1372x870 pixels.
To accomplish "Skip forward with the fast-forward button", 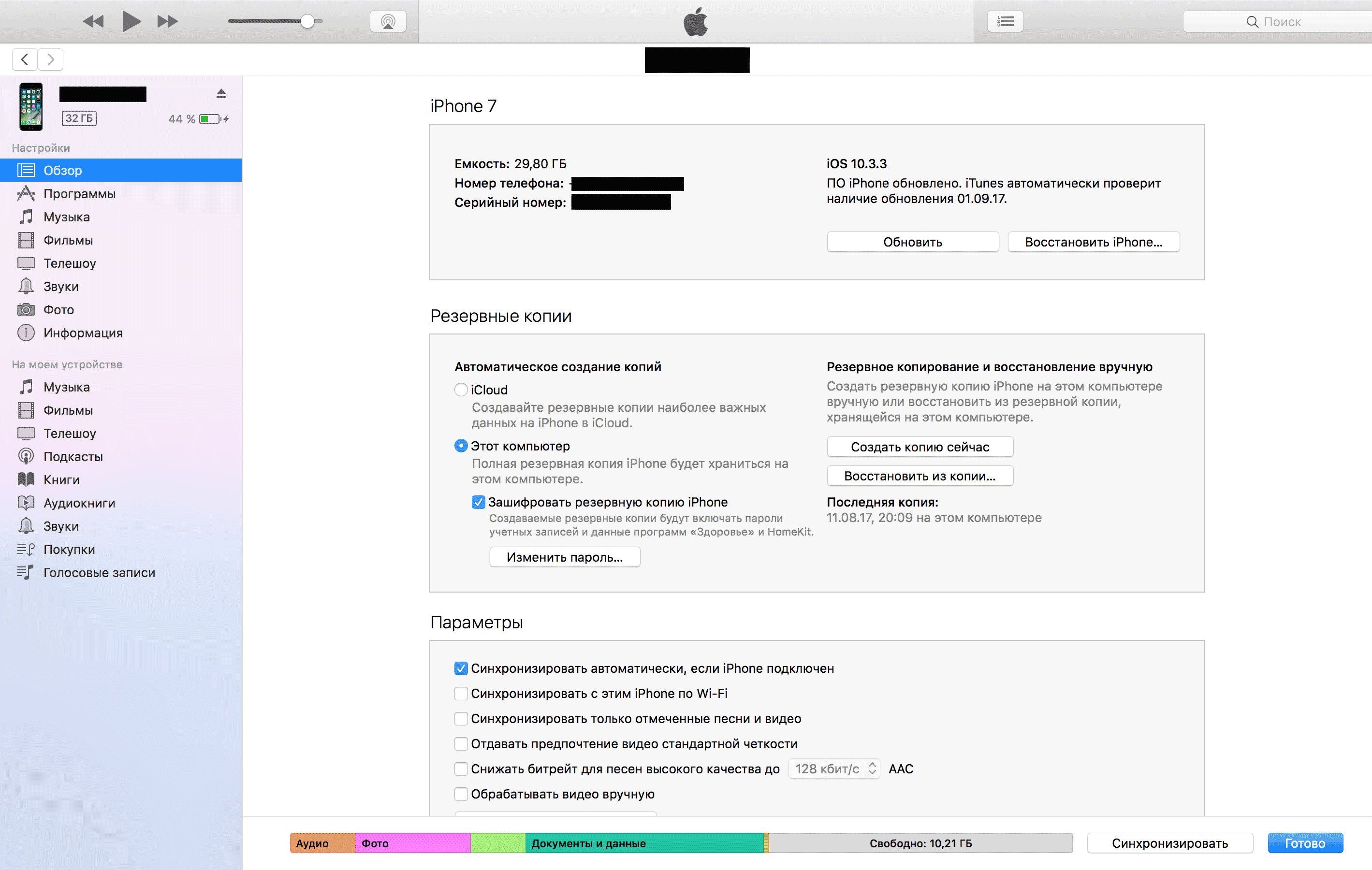I will coord(167,22).
